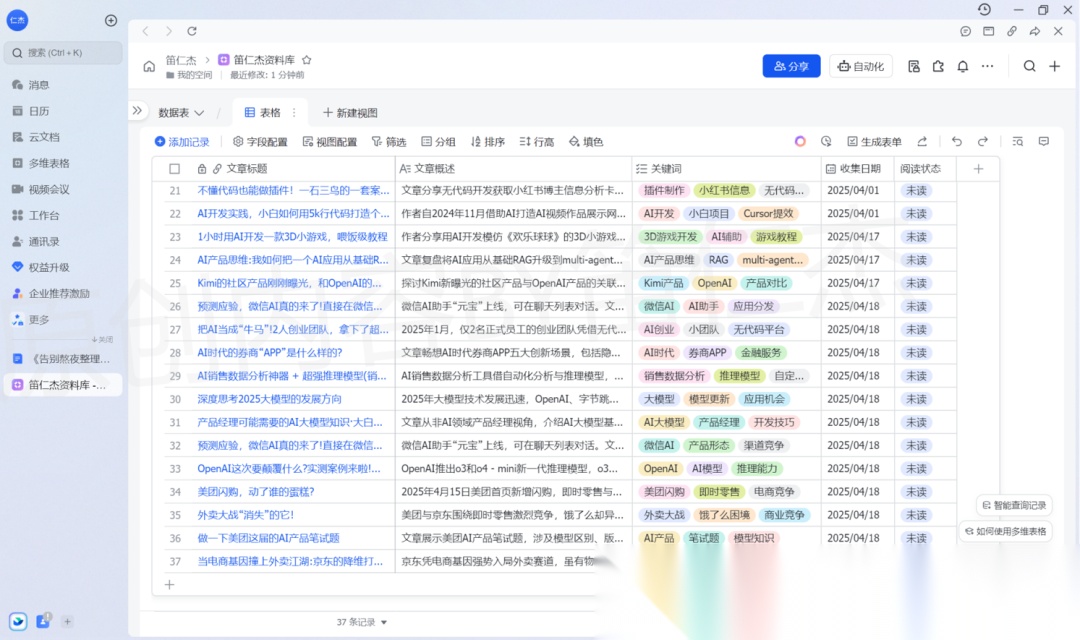The height and width of the screenshot is (640, 1080).
Task: Click the 收集日期 column header
Action: [x=858, y=169]
